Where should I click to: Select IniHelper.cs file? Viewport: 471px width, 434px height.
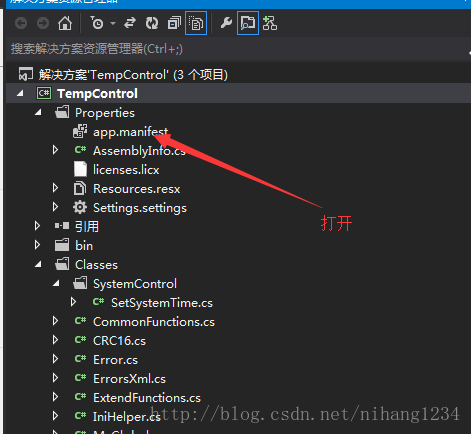[127, 417]
